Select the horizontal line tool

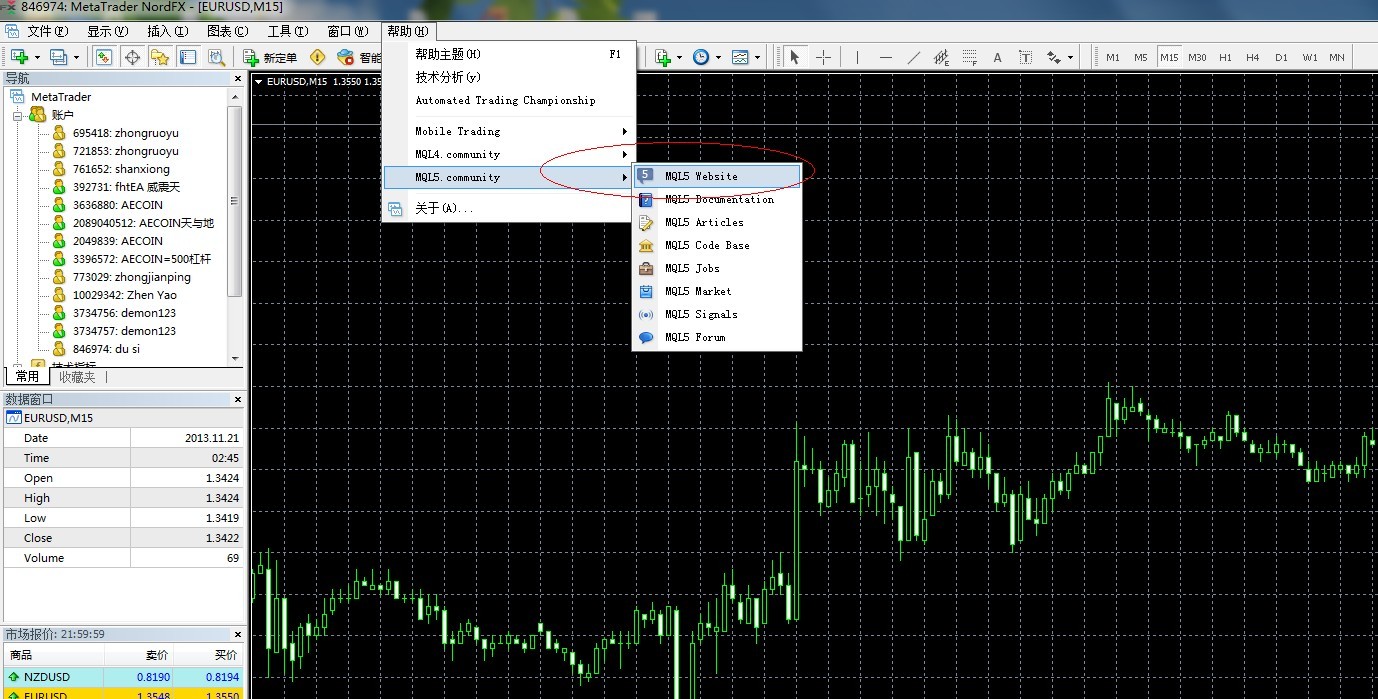(x=885, y=57)
